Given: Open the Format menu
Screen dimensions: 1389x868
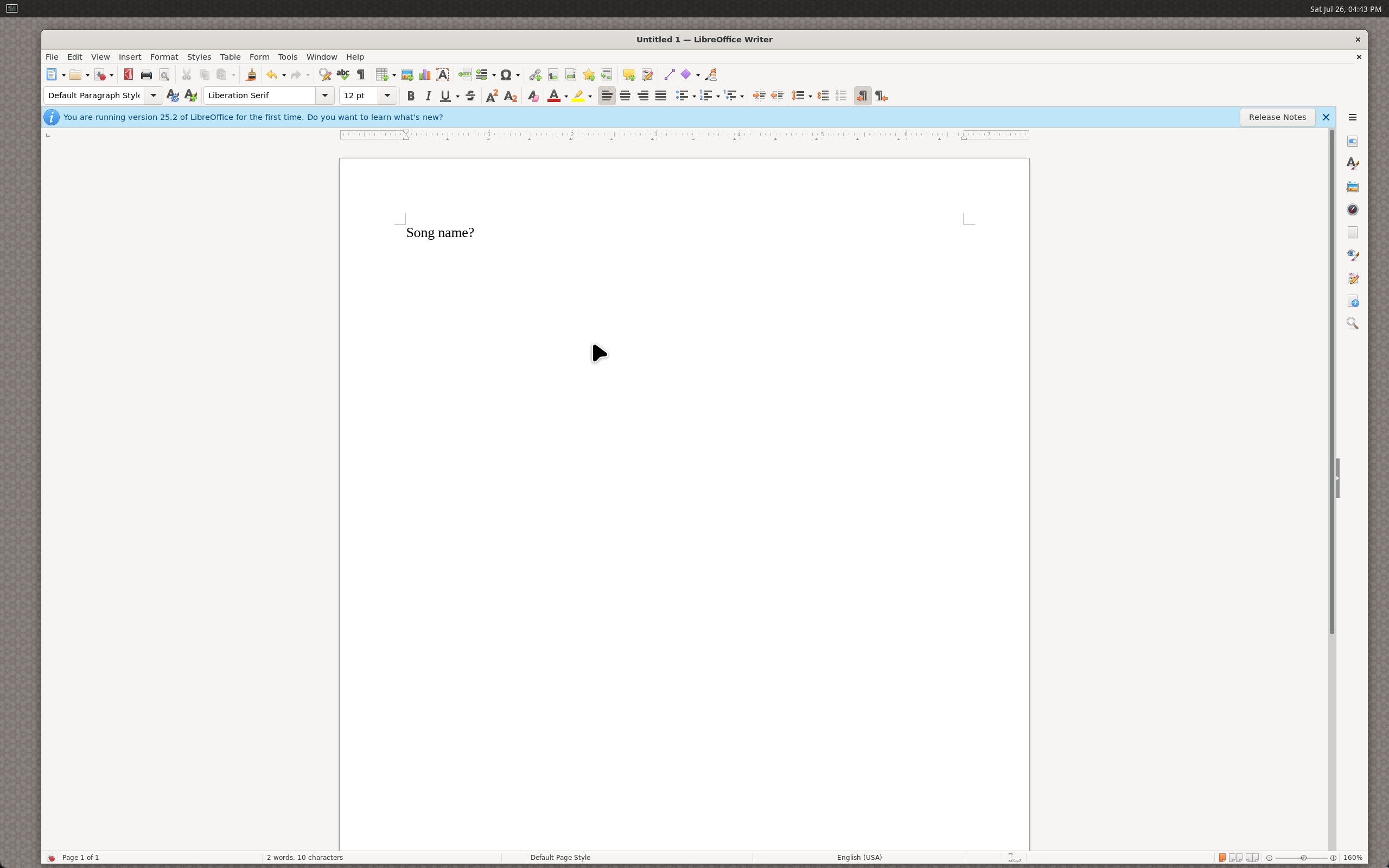Looking at the screenshot, I should tap(164, 57).
